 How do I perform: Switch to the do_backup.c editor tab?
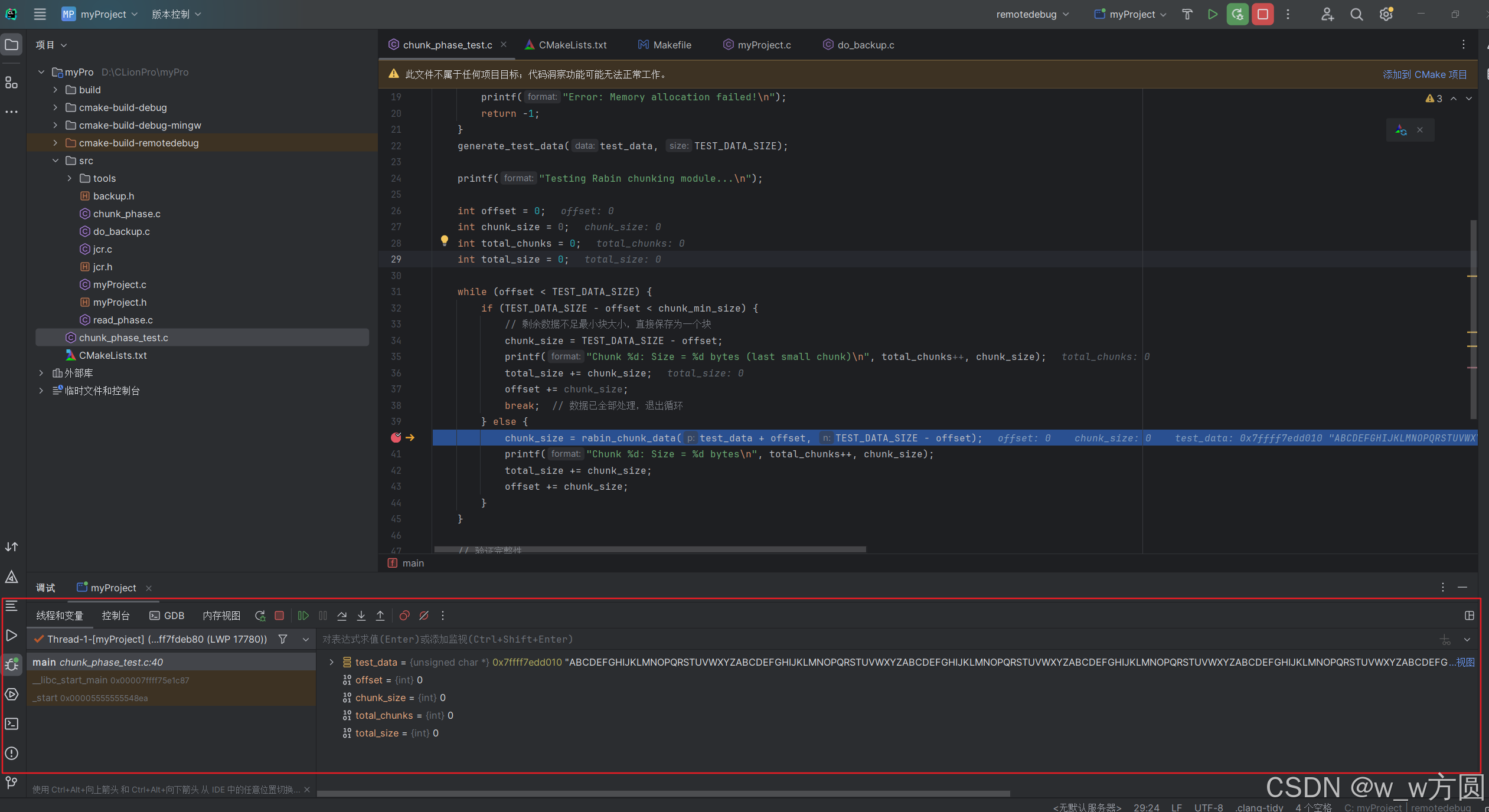pos(859,45)
